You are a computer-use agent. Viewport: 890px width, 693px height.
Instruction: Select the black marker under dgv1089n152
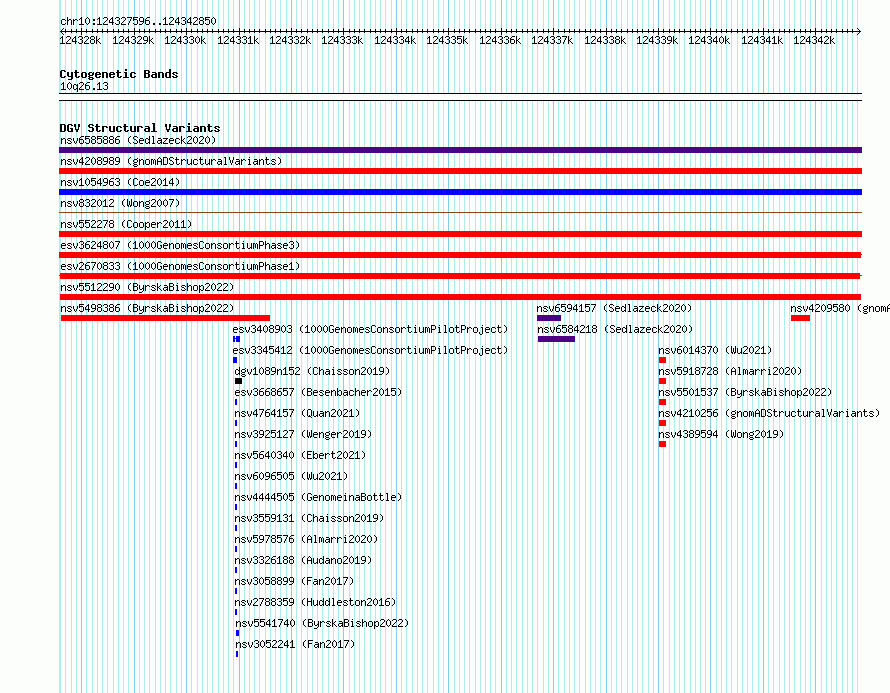(238, 381)
